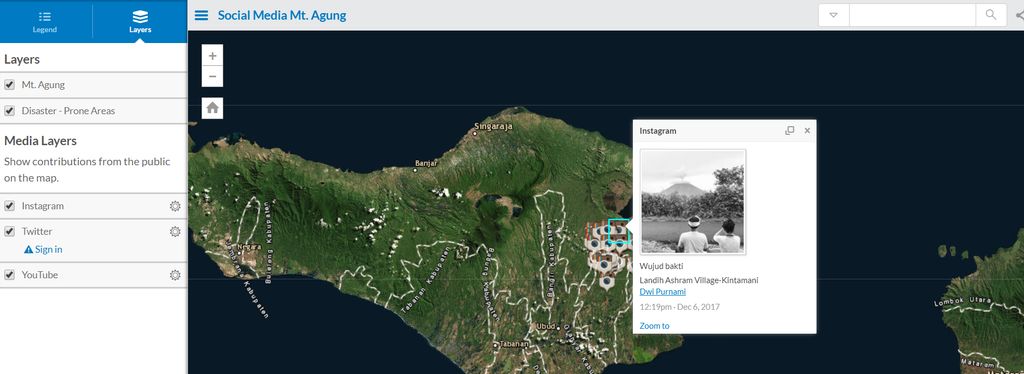
Task: Uncheck the YouTube media layer
Action: tap(9, 275)
